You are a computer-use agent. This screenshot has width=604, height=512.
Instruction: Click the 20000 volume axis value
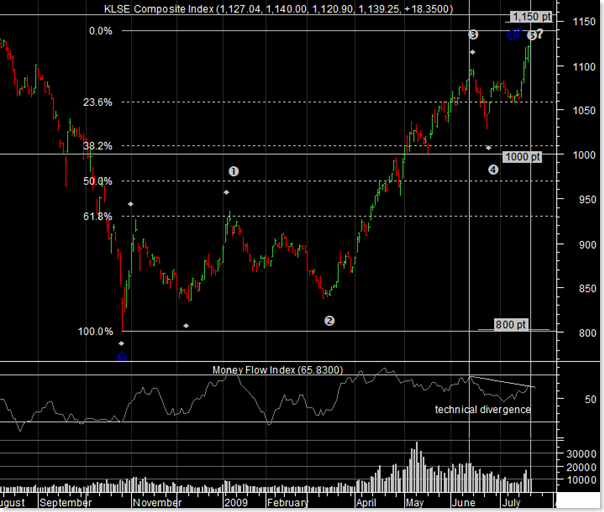click(x=581, y=467)
